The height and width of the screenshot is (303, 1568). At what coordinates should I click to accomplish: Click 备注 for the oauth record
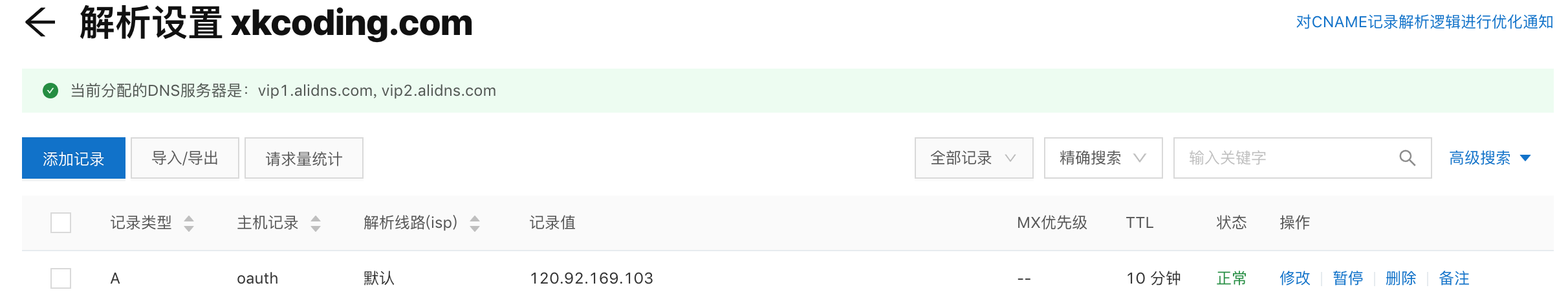(x=1454, y=278)
